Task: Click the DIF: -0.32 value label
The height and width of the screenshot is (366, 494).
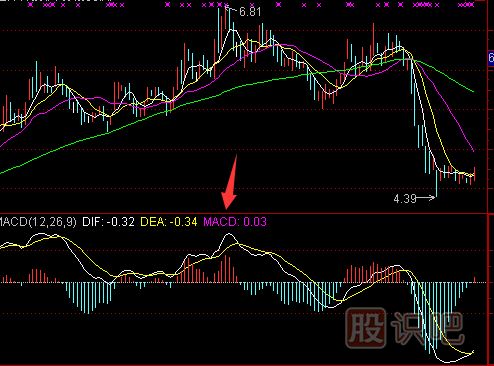Action: click(x=108, y=222)
